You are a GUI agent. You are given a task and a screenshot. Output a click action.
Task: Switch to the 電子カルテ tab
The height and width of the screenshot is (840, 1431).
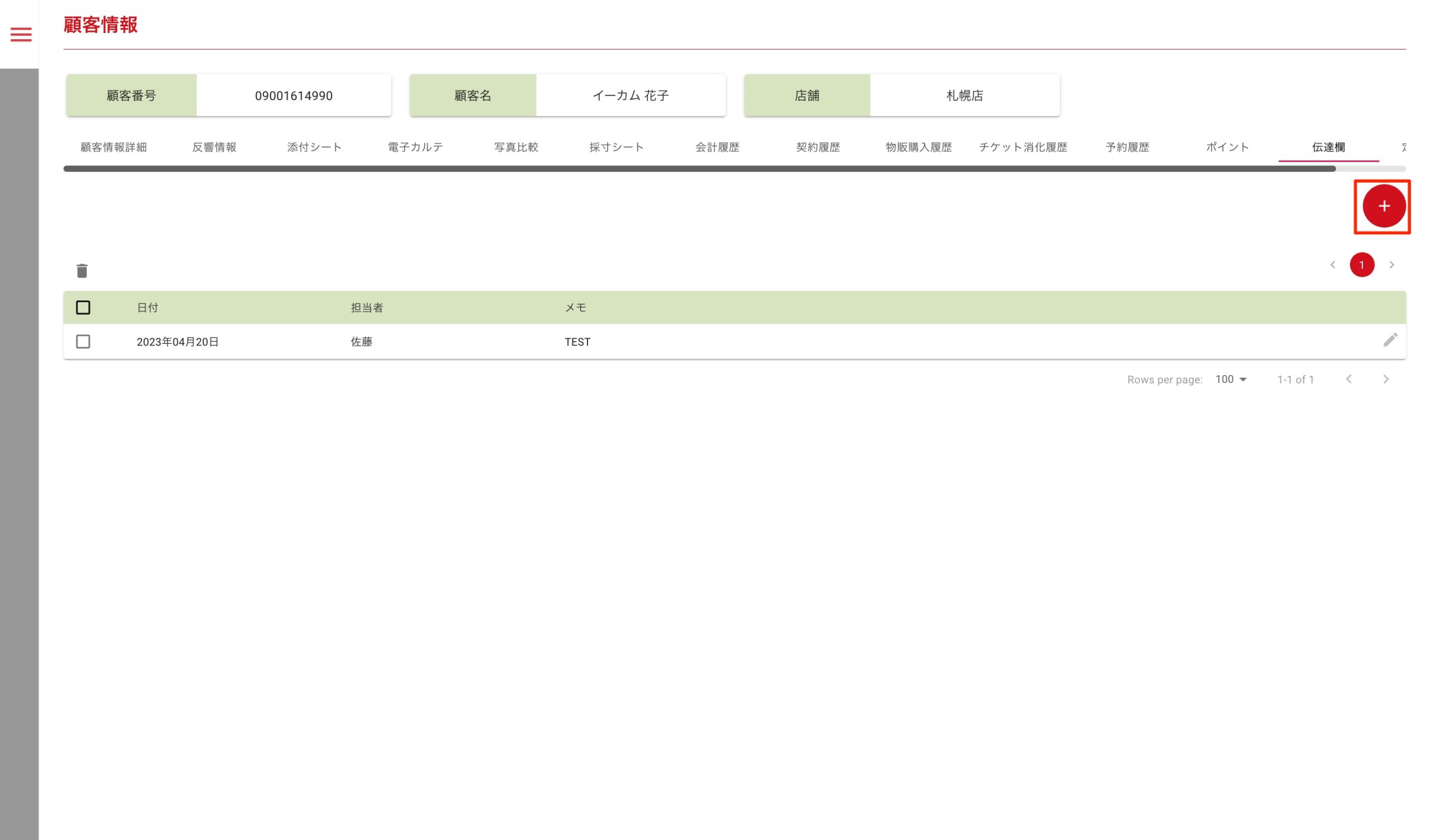415,147
